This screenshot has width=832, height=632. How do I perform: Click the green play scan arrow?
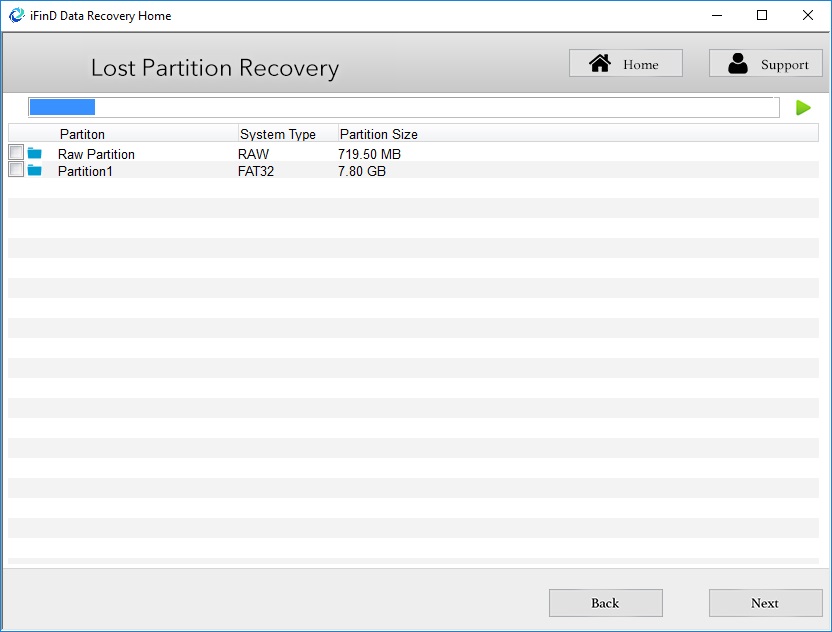tap(803, 108)
